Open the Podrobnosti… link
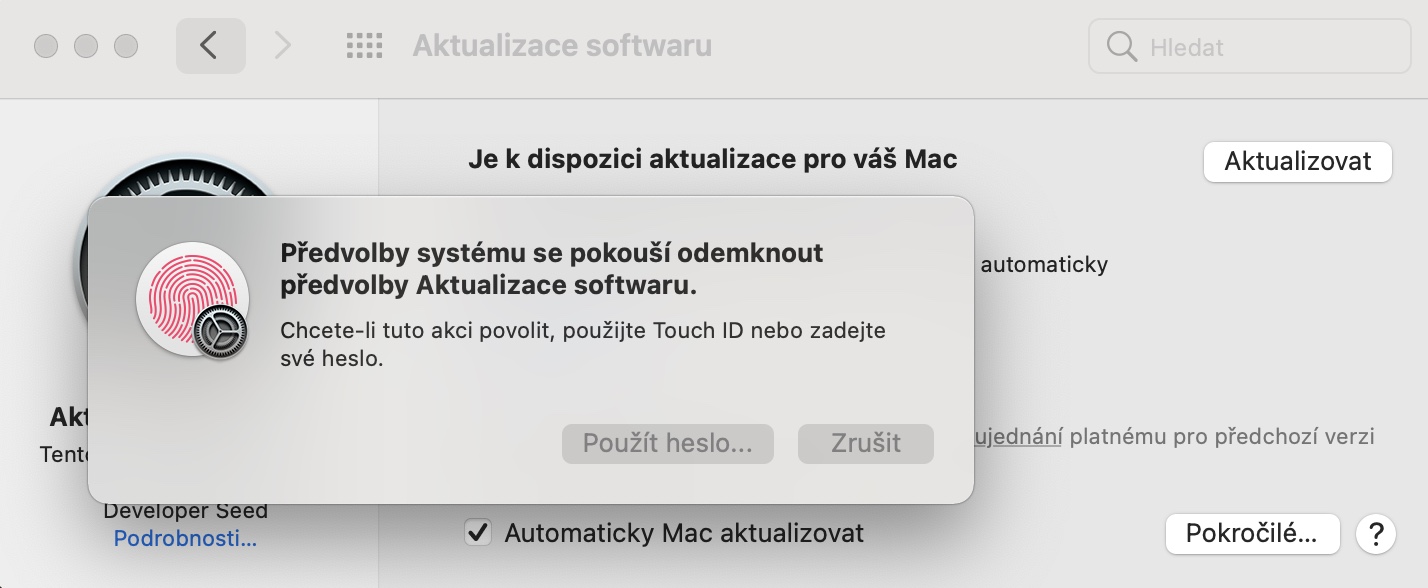 (185, 539)
